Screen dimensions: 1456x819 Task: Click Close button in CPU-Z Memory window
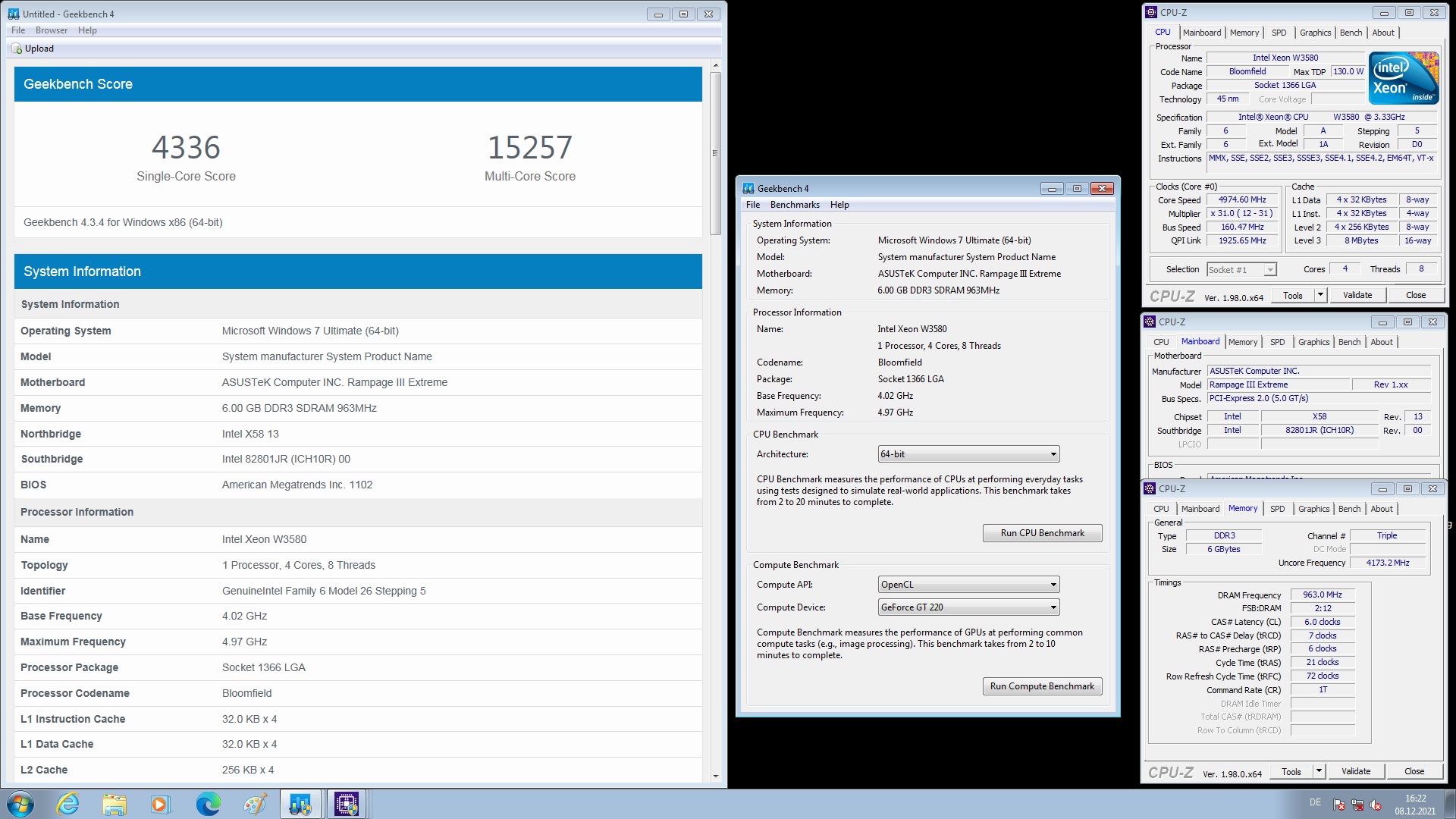click(x=1414, y=771)
